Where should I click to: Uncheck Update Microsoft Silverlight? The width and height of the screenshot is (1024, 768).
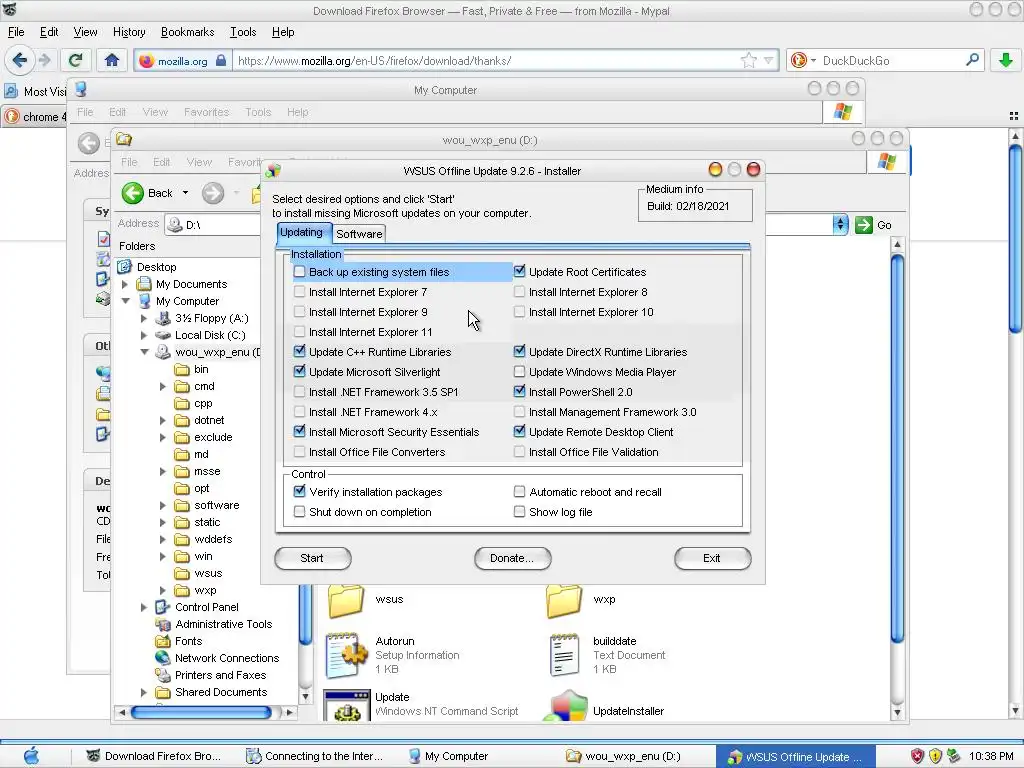[299, 372]
